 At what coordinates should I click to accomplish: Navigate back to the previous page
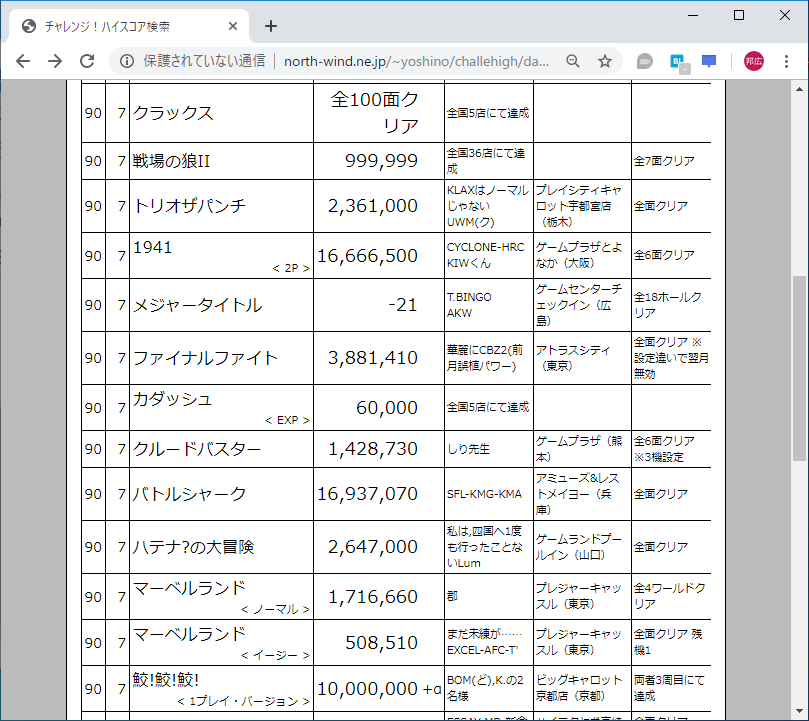(22, 60)
